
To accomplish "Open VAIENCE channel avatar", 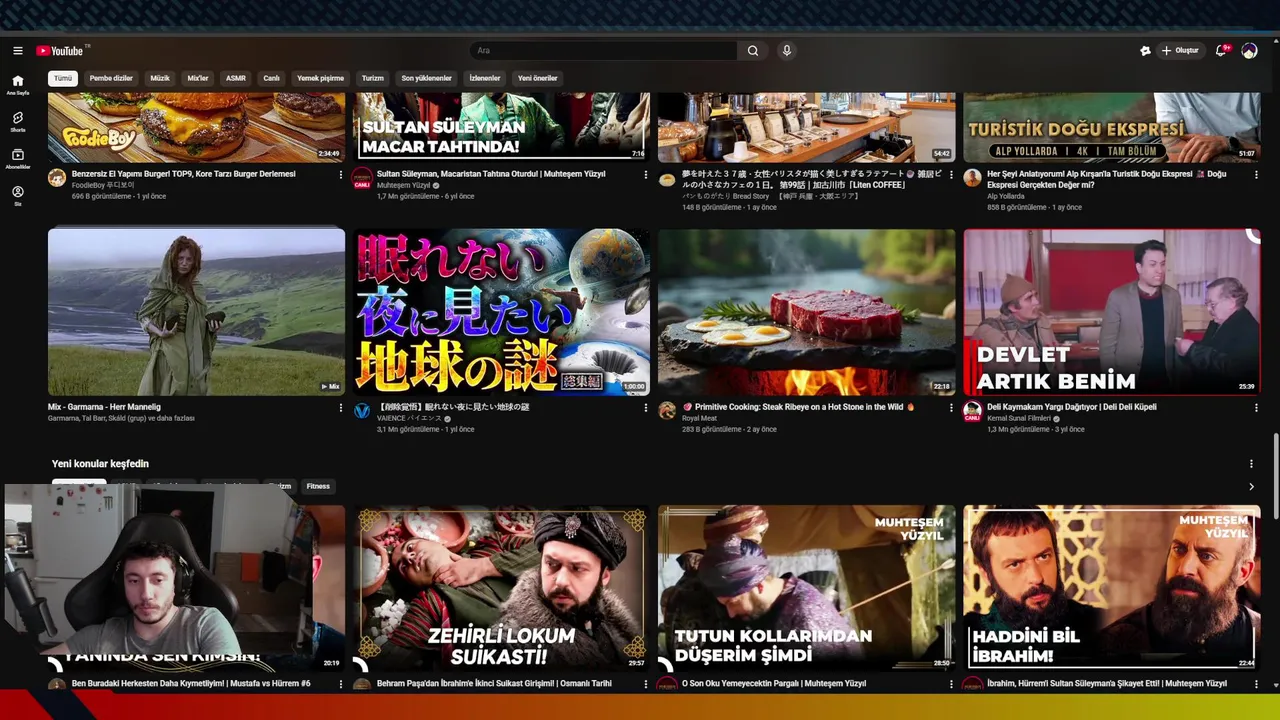I will coord(362,411).
